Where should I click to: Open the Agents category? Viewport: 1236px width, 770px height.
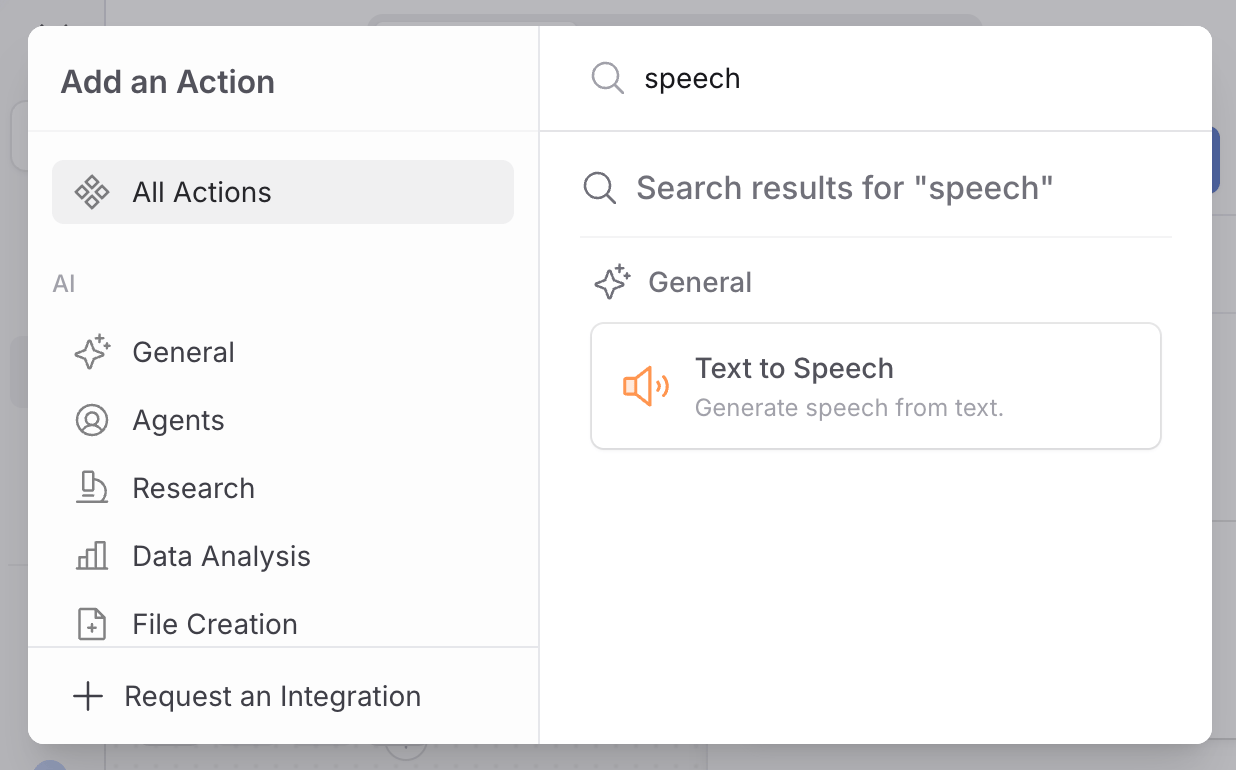tap(283, 420)
